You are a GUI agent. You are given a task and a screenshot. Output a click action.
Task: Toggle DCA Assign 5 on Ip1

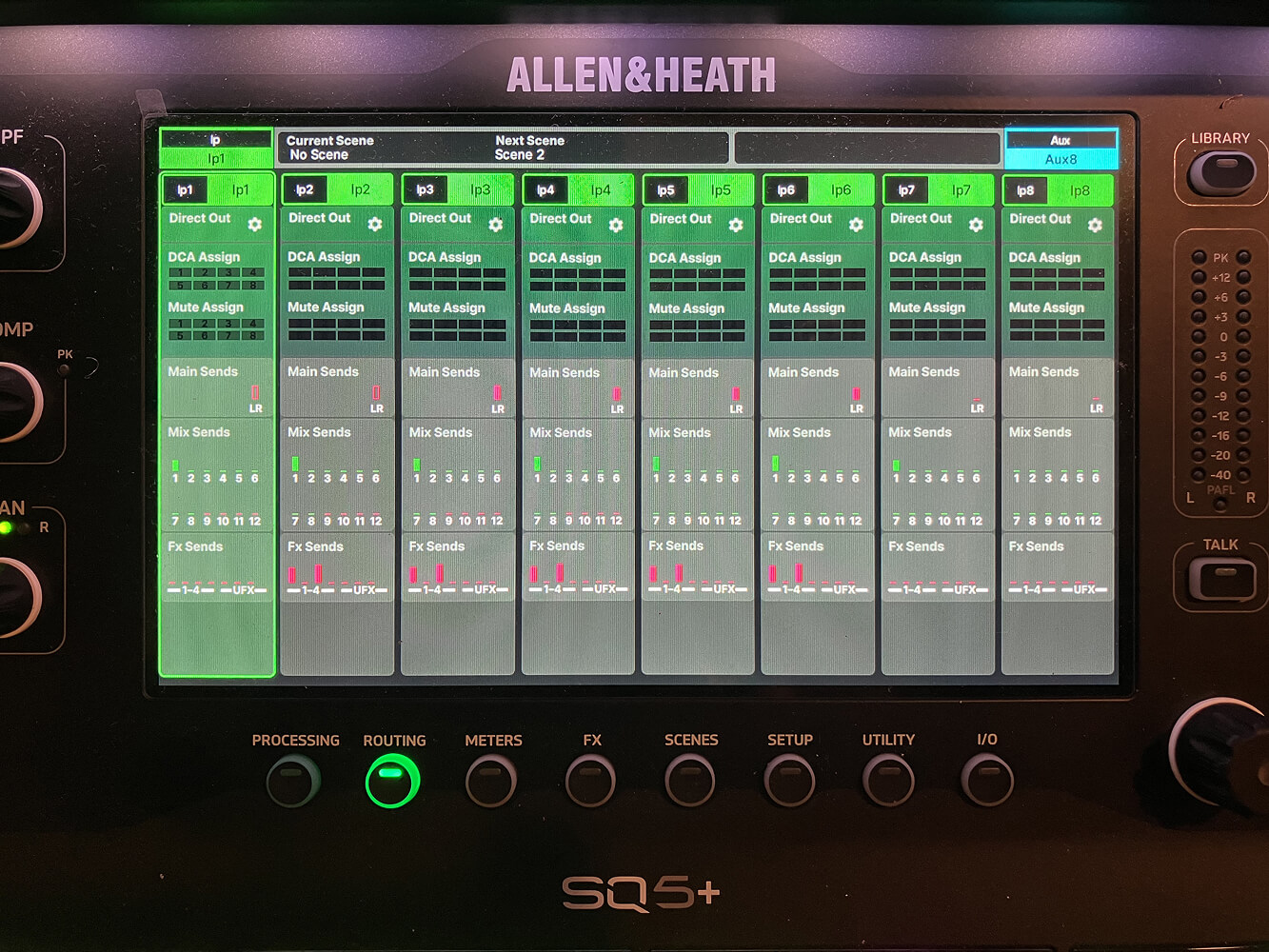181,285
